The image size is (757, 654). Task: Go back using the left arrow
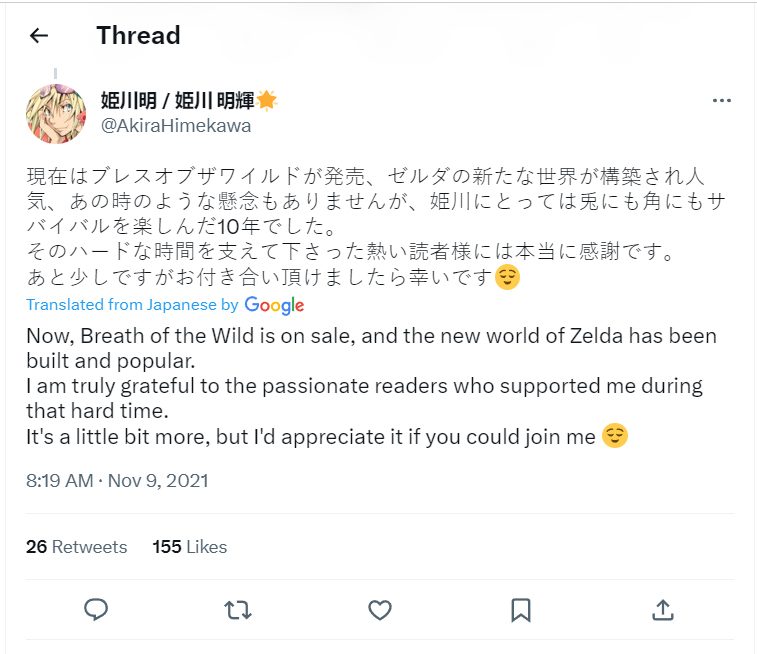click(x=39, y=36)
